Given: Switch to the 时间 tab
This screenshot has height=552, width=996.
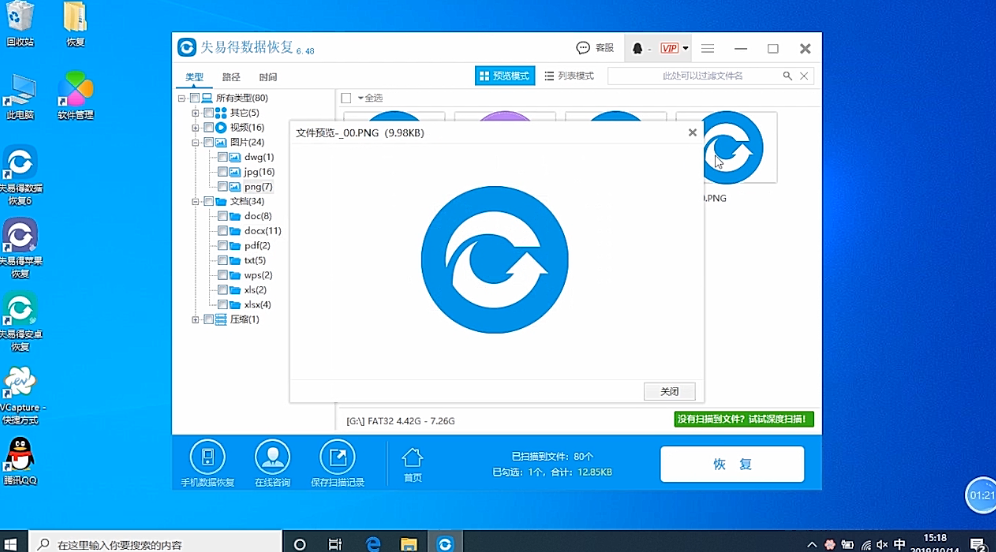Looking at the screenshot, I should pyautogui.click(x=268, y=77).
